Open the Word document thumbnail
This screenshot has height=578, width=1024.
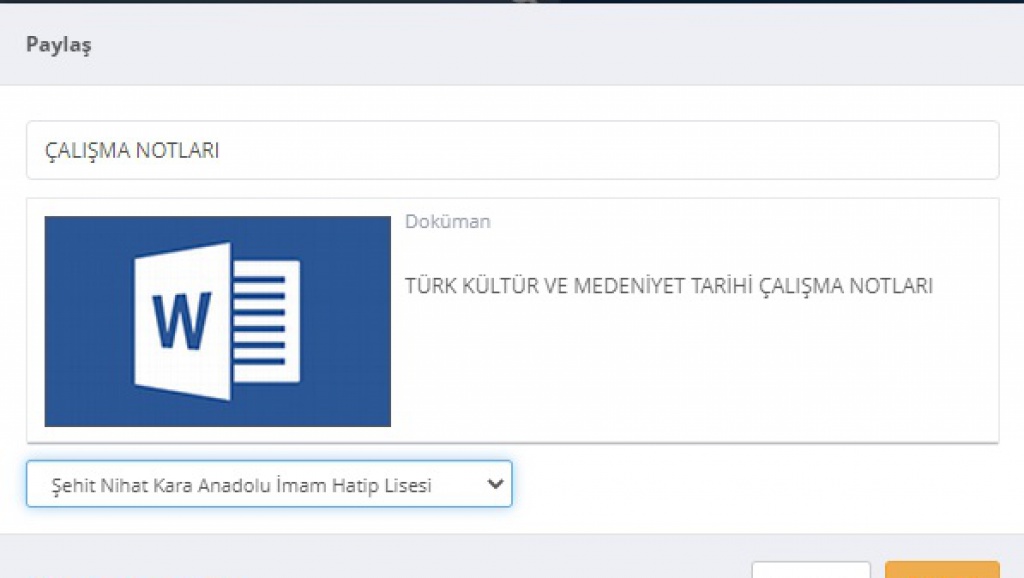[217, 321]
